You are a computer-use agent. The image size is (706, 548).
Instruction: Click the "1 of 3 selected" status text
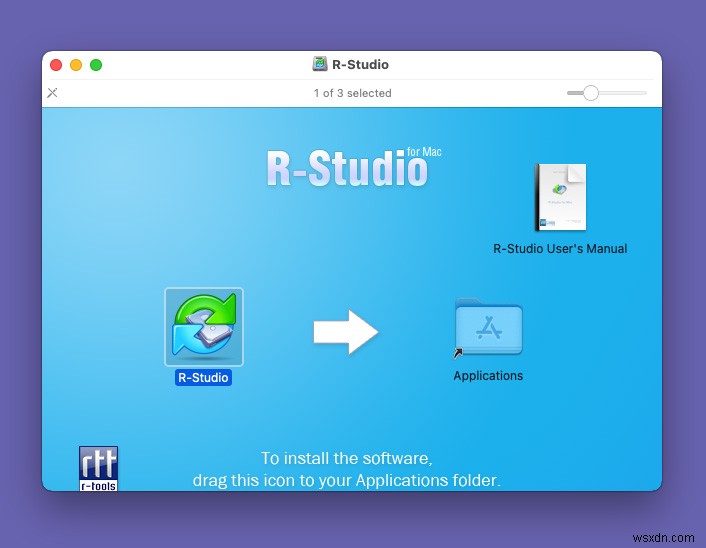pyautogui.click(x=352, y=93)
